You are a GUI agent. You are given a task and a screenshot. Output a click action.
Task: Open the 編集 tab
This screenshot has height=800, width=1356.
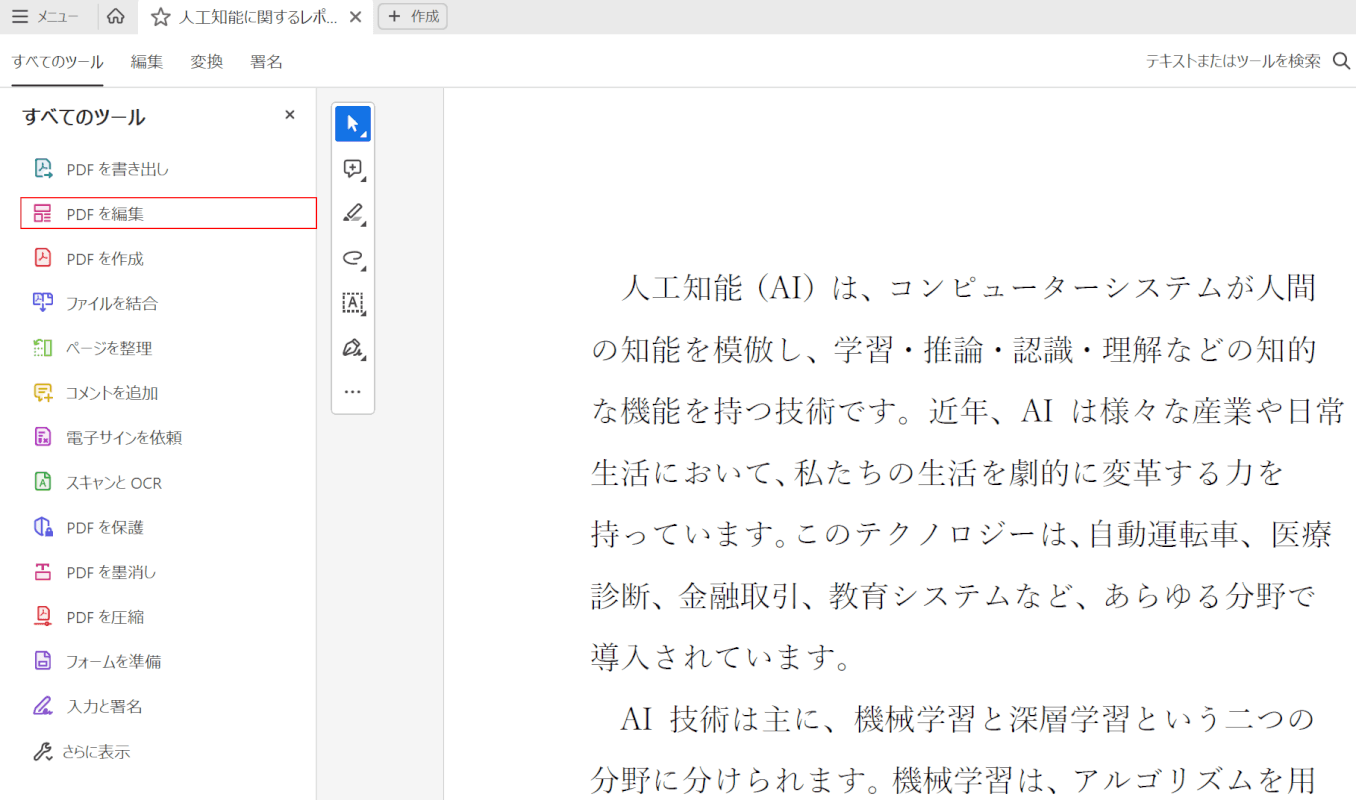[147, 62]
